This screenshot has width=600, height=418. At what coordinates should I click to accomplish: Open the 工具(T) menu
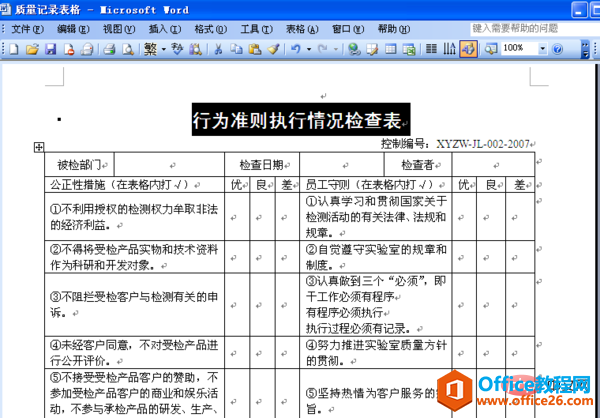[256, 29]
